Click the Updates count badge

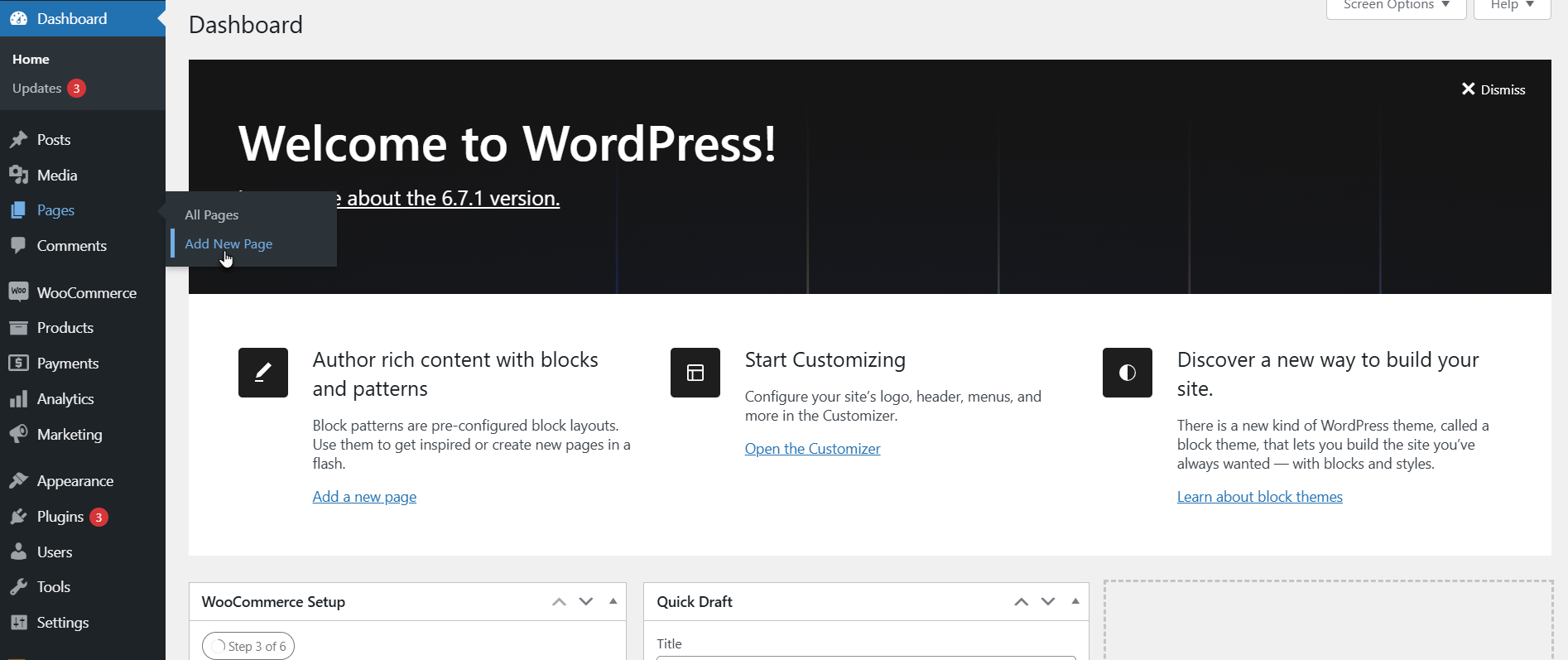click(x=76, y=89)
